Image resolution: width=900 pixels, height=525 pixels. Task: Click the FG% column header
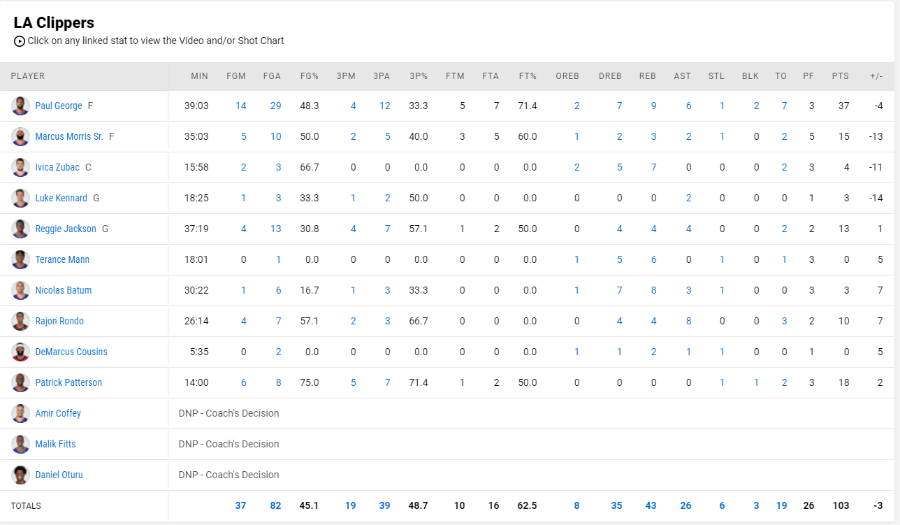(x=309, y=76)
